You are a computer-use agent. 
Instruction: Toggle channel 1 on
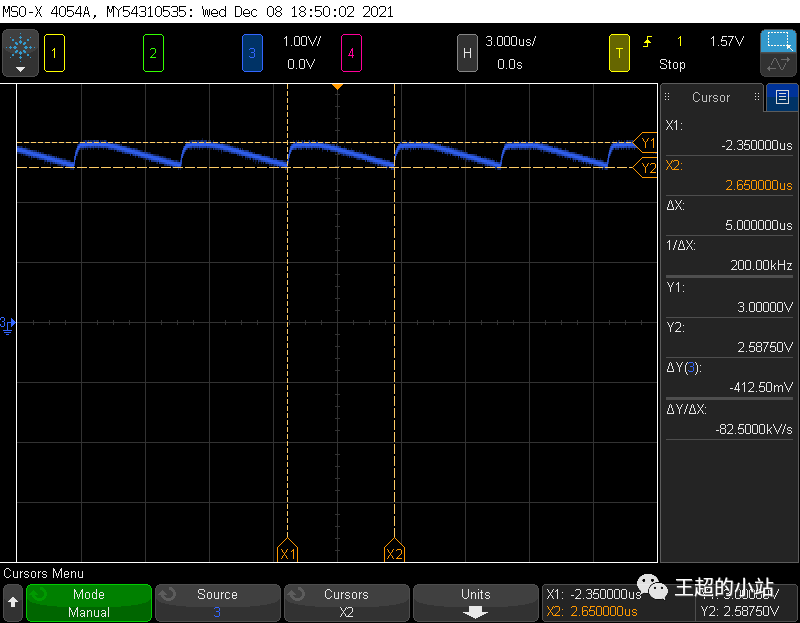pyautogui.click(x=54, y=53)
